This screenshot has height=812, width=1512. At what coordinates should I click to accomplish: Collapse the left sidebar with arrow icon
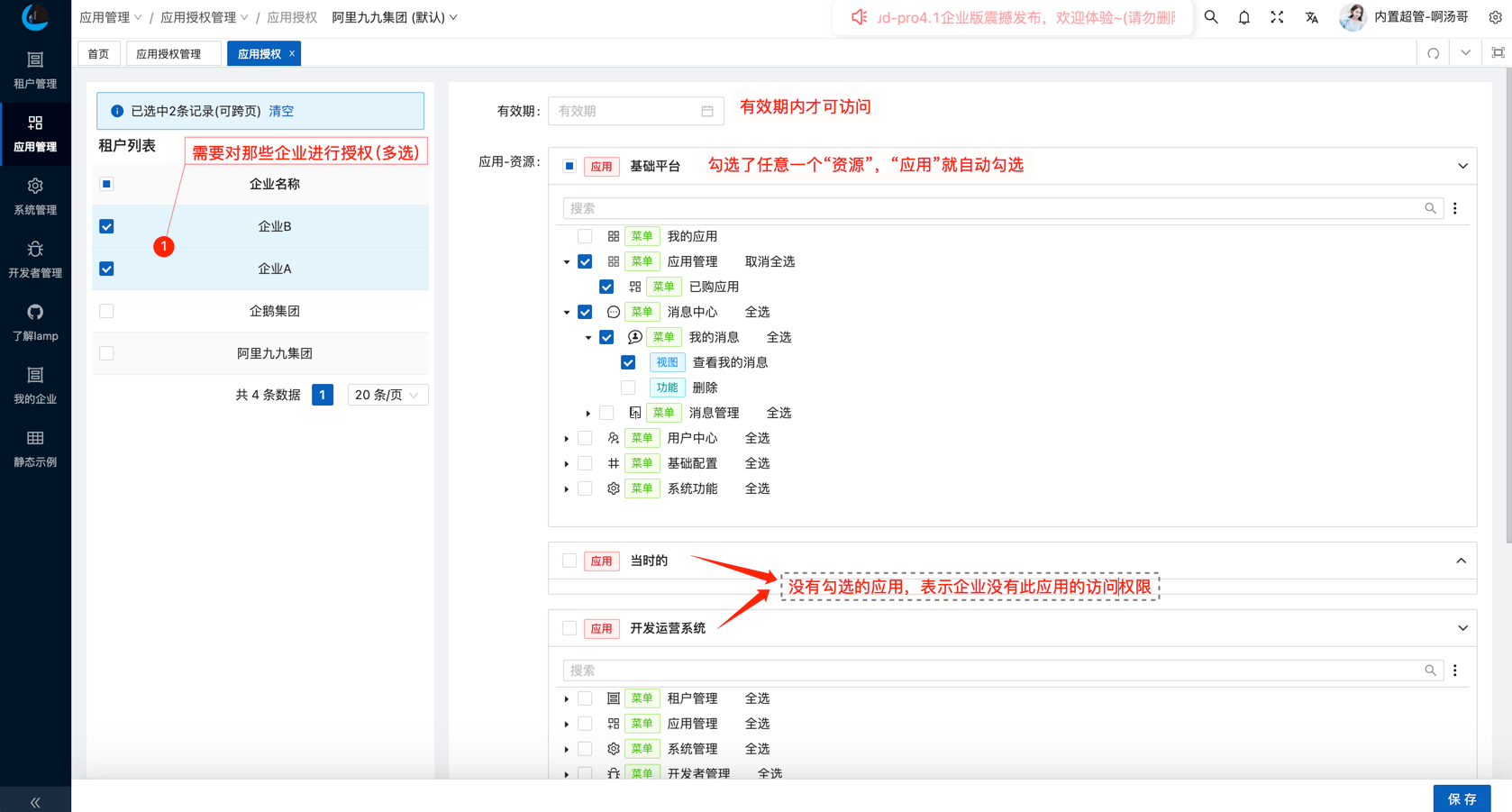tap(35, 801)
